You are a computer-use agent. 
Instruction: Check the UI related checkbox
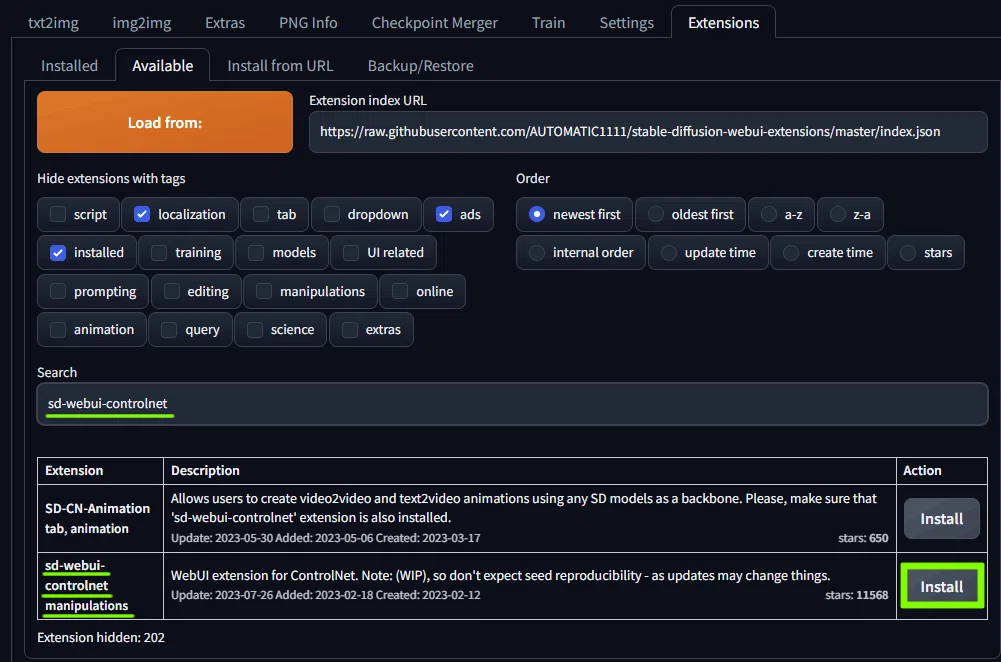pyautogui.click(x=351, y=253)
